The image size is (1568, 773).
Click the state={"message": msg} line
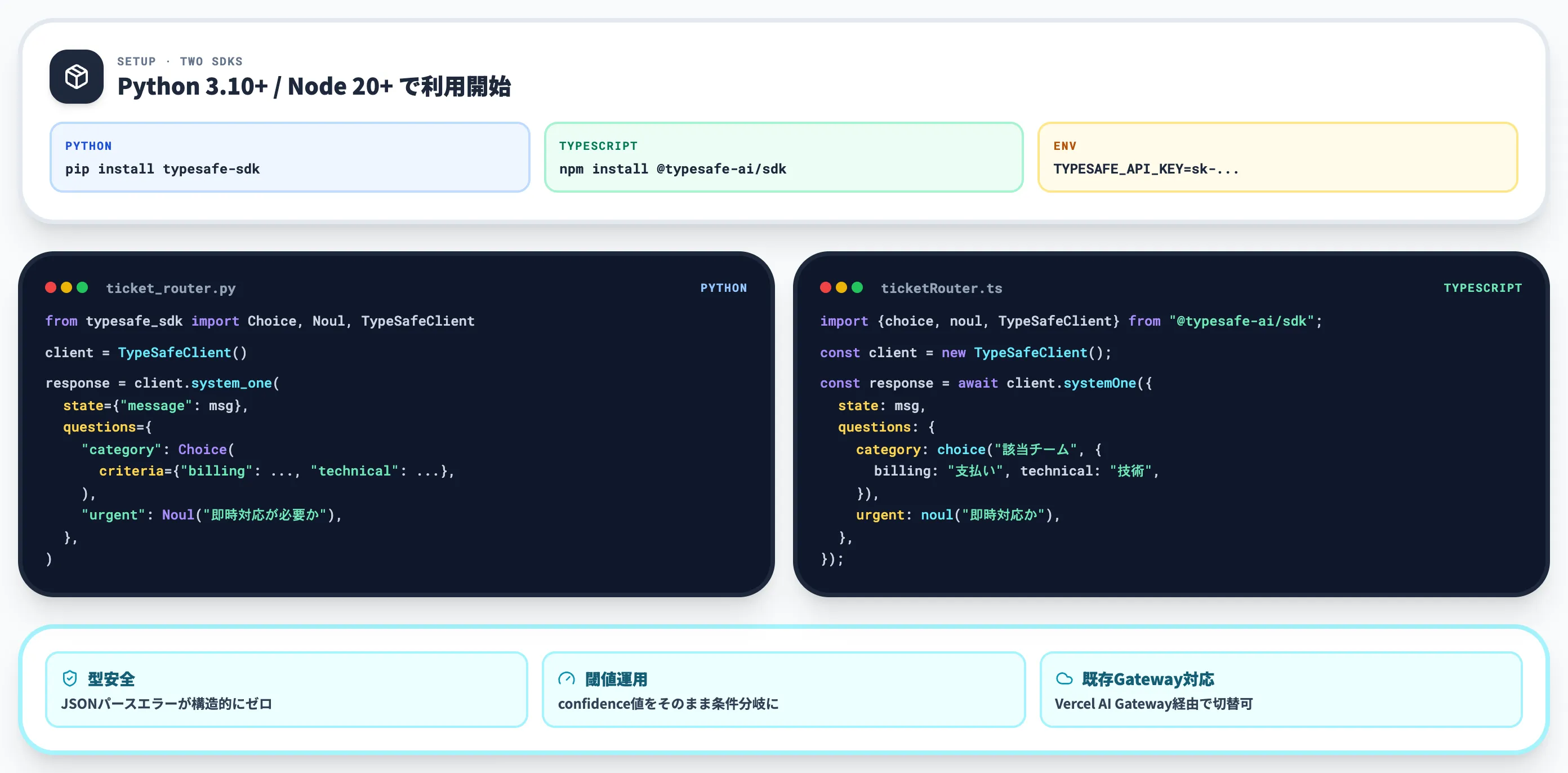pyautogui.click(x=155, y=406)
